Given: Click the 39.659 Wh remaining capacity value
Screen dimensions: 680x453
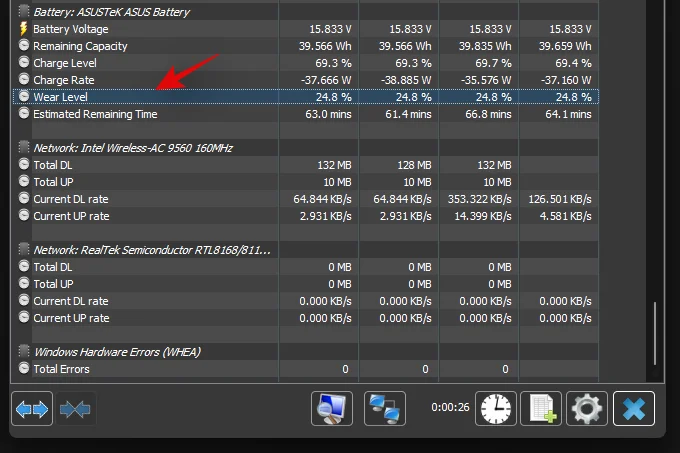Looking at the screenshot, I should [x=565, y=46].
